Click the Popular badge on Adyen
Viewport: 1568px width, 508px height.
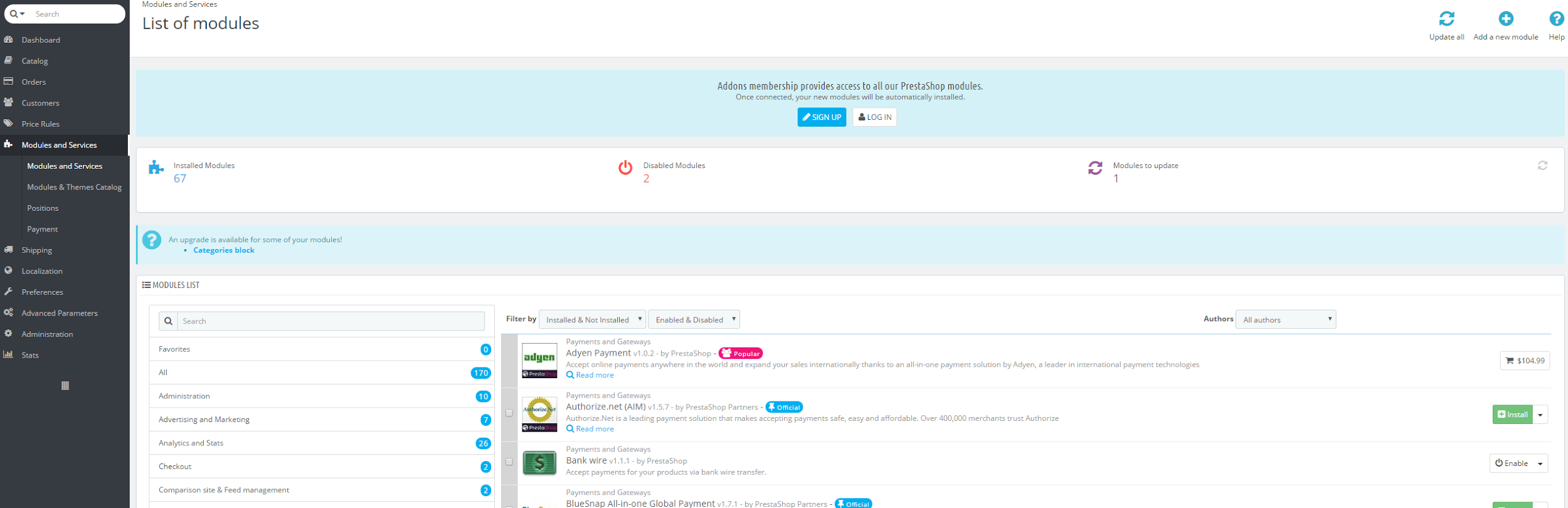click(741, 354)
